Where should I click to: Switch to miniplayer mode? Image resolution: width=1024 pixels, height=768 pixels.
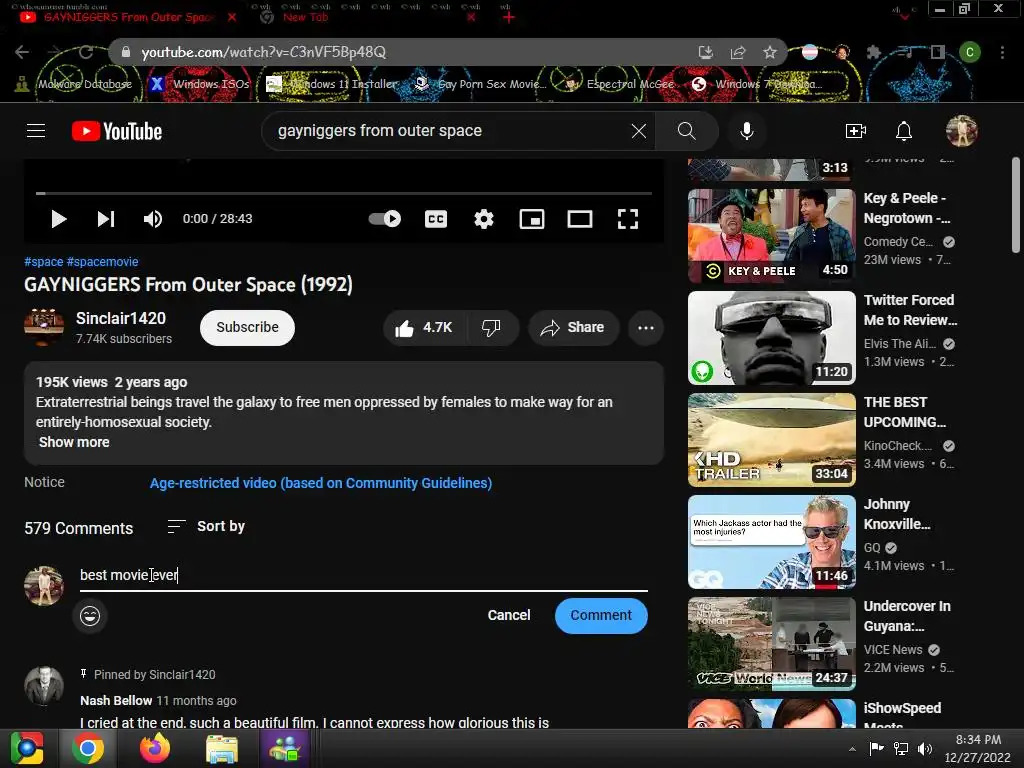[532, 219]
